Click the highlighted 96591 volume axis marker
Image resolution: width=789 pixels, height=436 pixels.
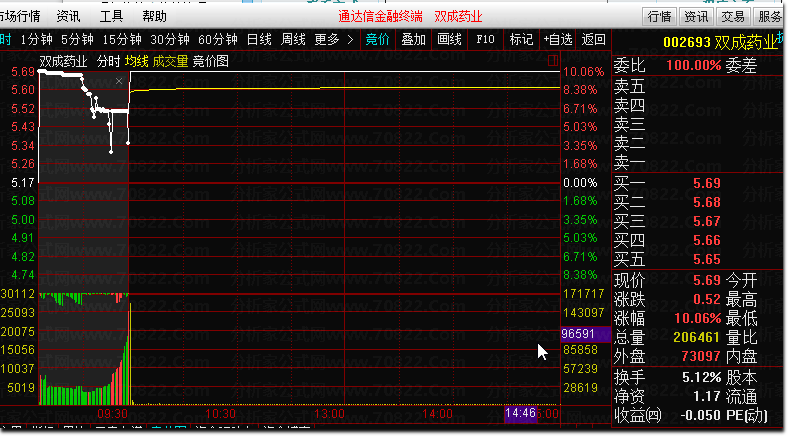tap(586, 334)
